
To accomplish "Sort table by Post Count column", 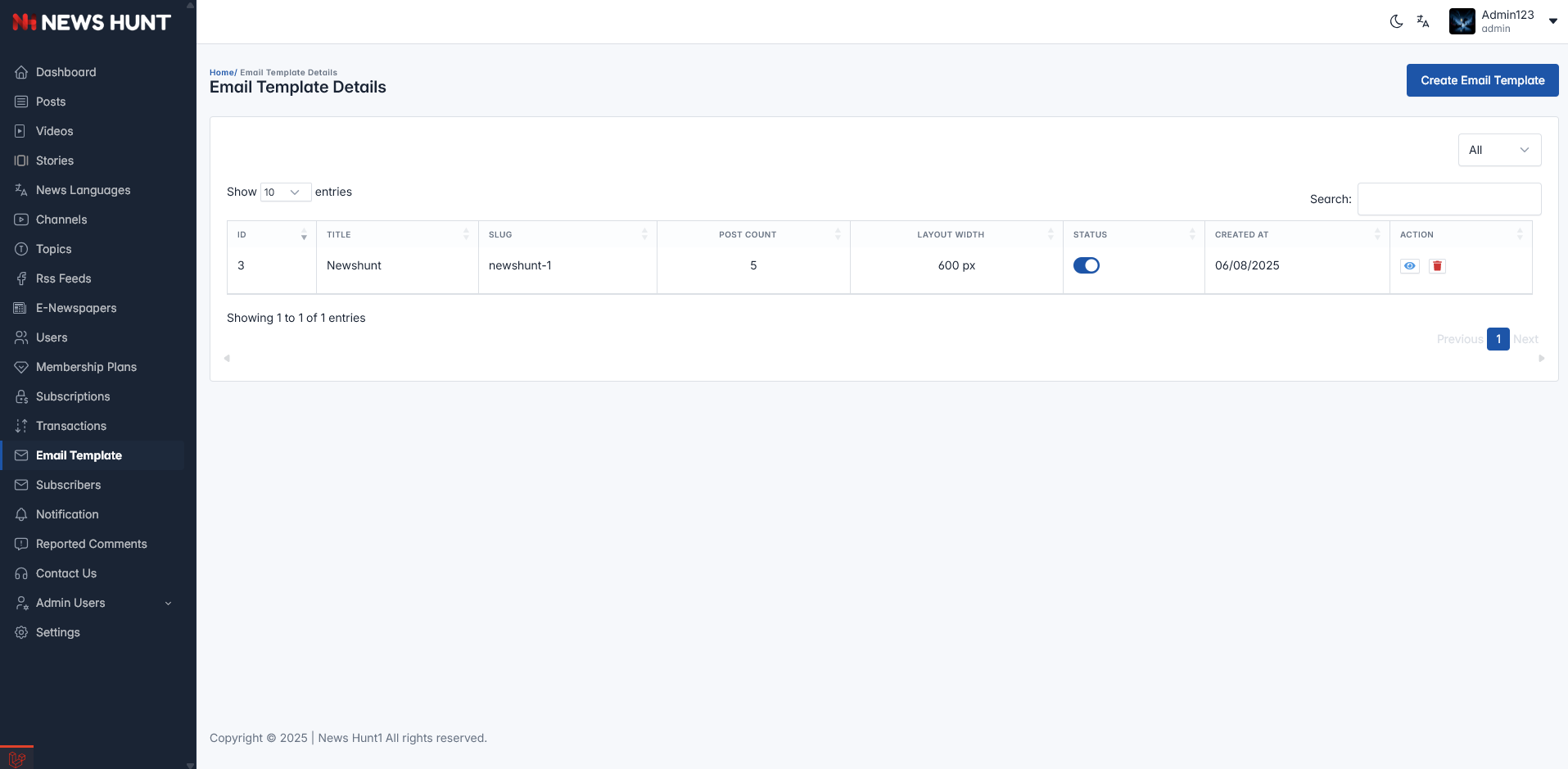I will click(x=753, y=234).
